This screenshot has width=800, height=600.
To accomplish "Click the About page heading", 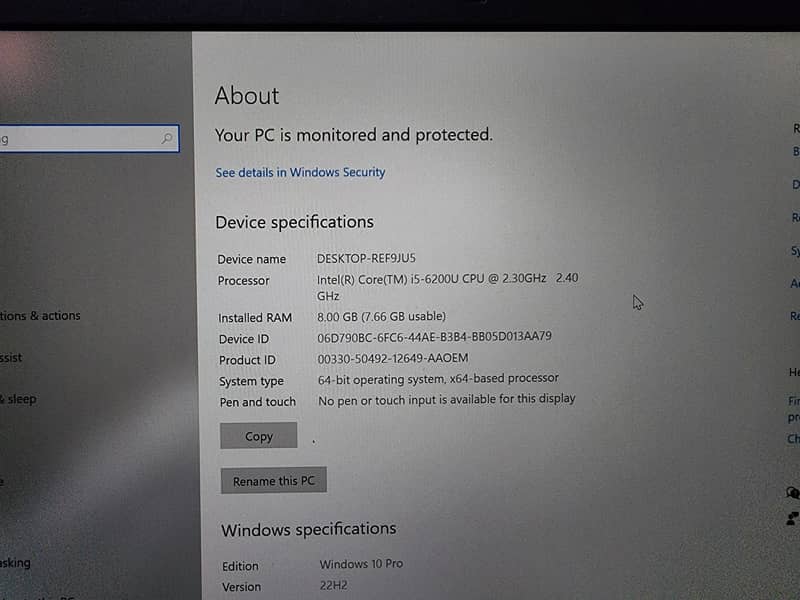I will click(x=247, y=96).
